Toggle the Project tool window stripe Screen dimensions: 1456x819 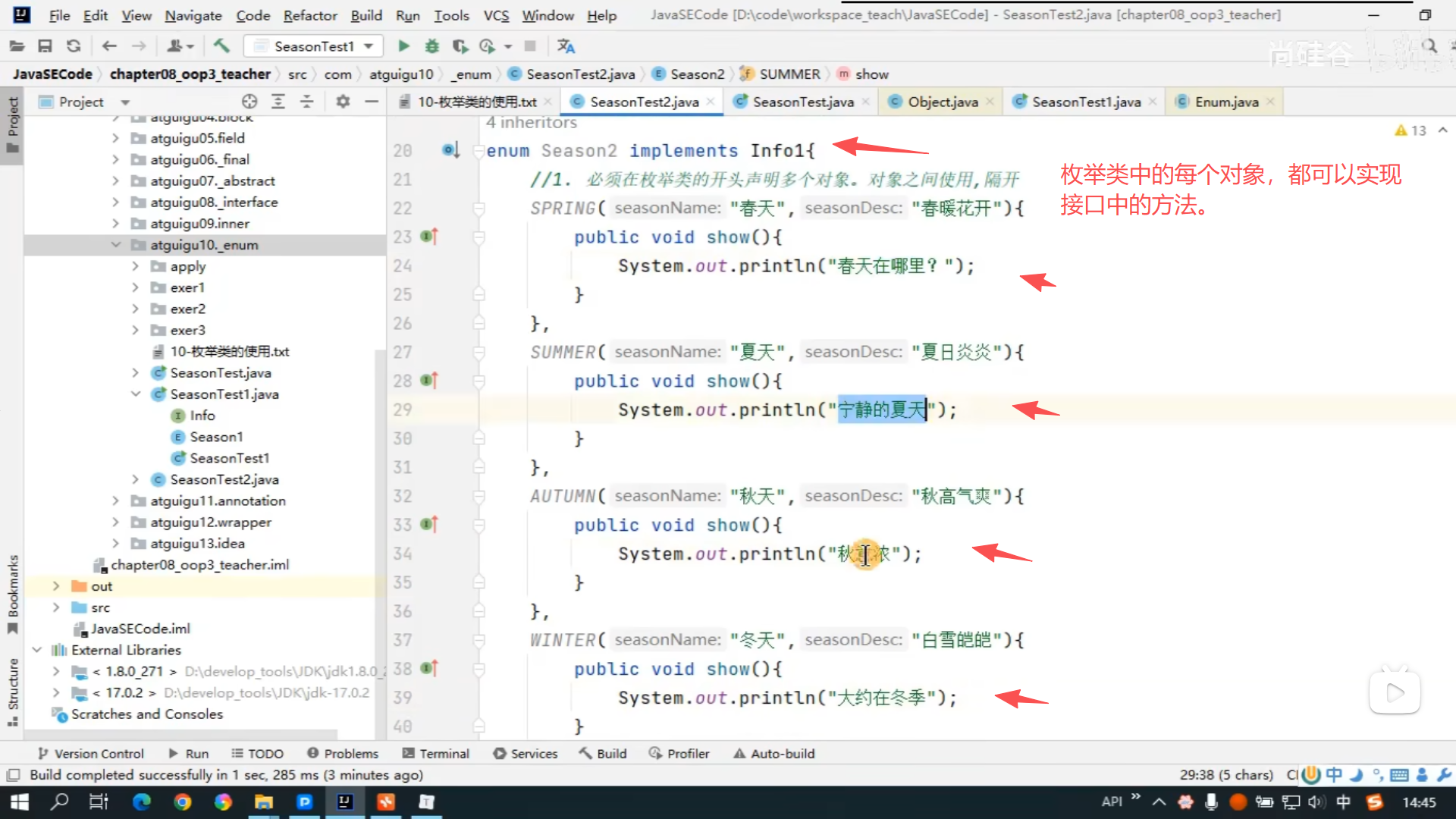(12, 121)
